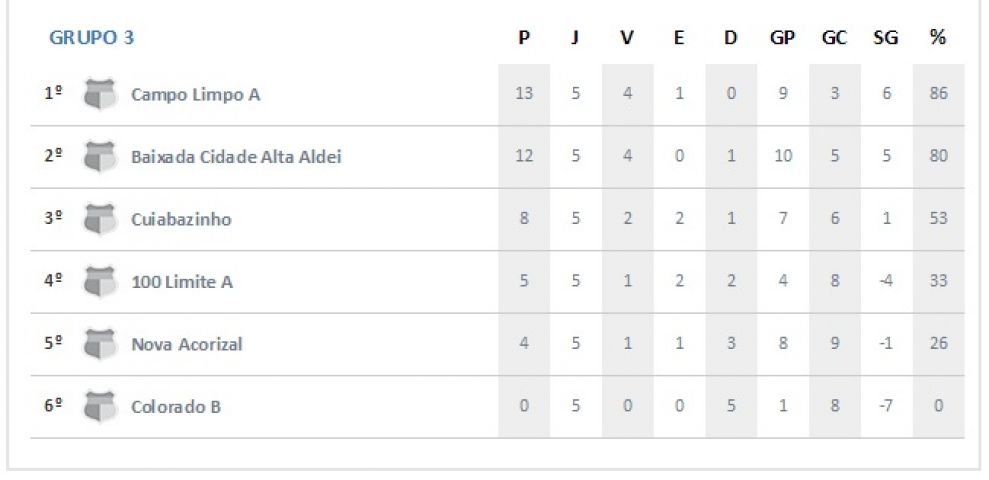
Task: Click the Cuiabazinho team crest icon
Action: point(100,219)
